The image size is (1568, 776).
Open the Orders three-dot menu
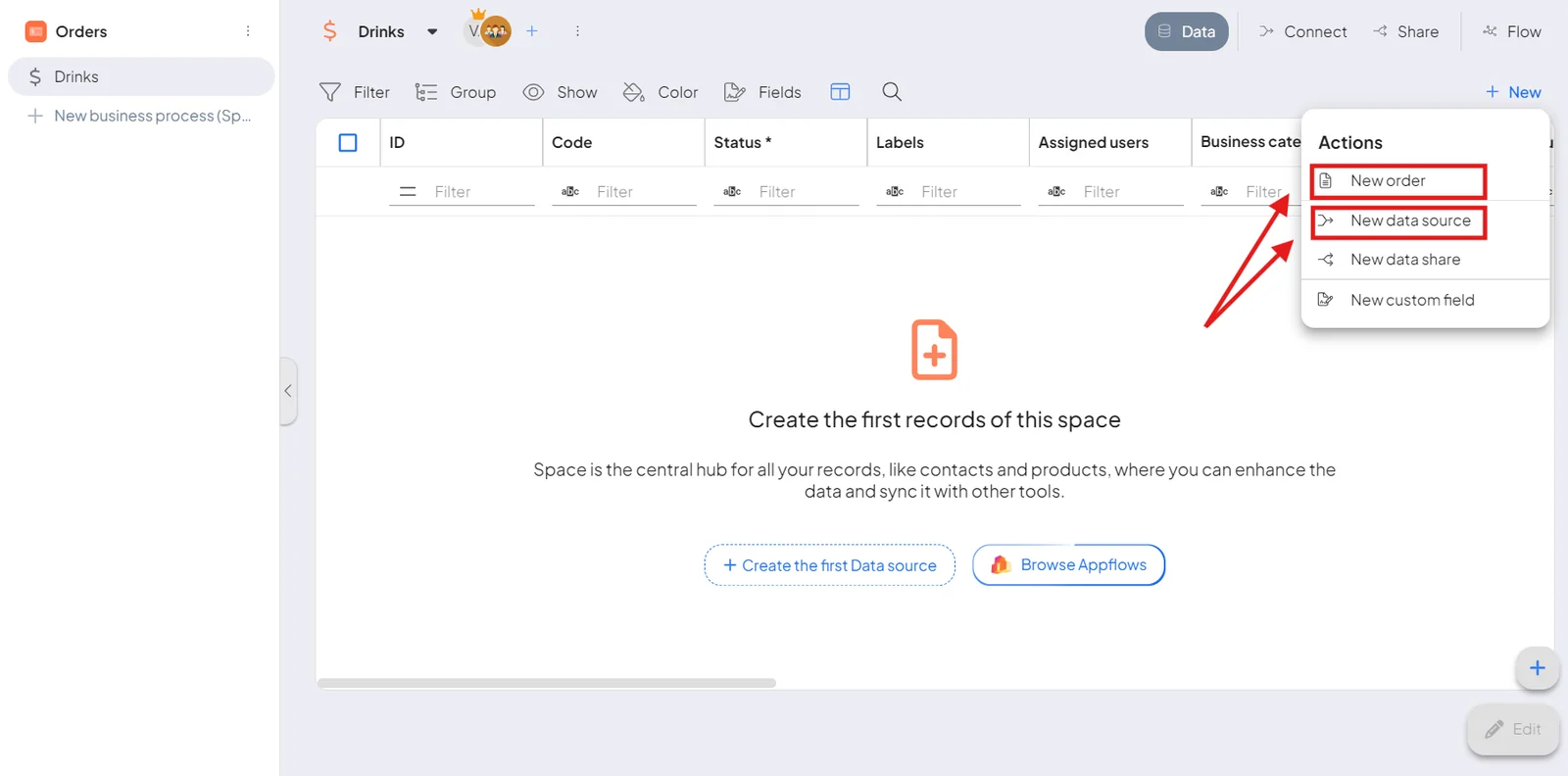tap(248, 31)
